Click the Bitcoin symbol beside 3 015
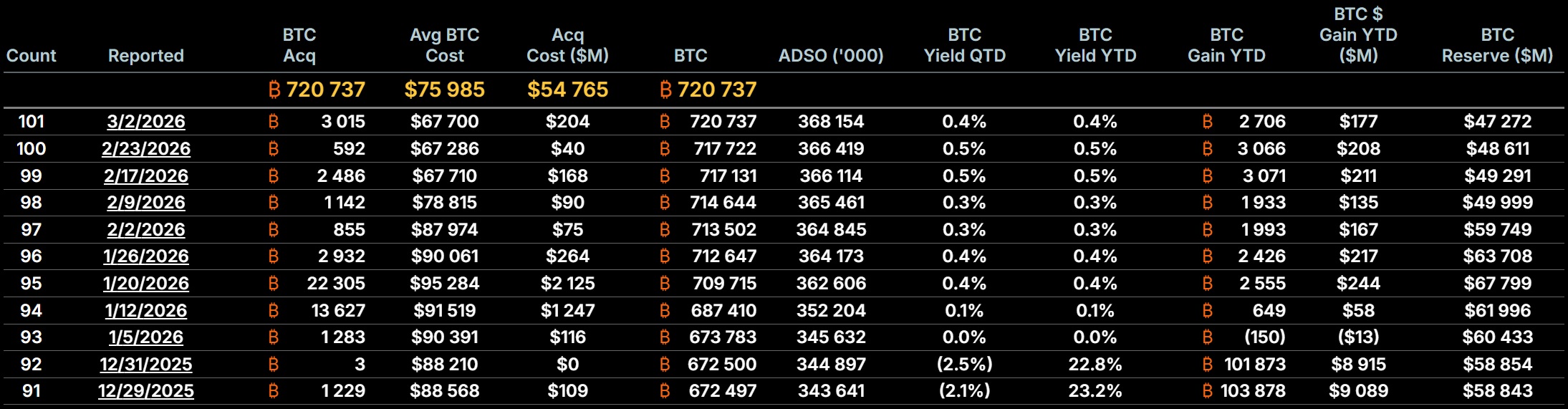Viewport: 1568px width, 409px height. 273,122
